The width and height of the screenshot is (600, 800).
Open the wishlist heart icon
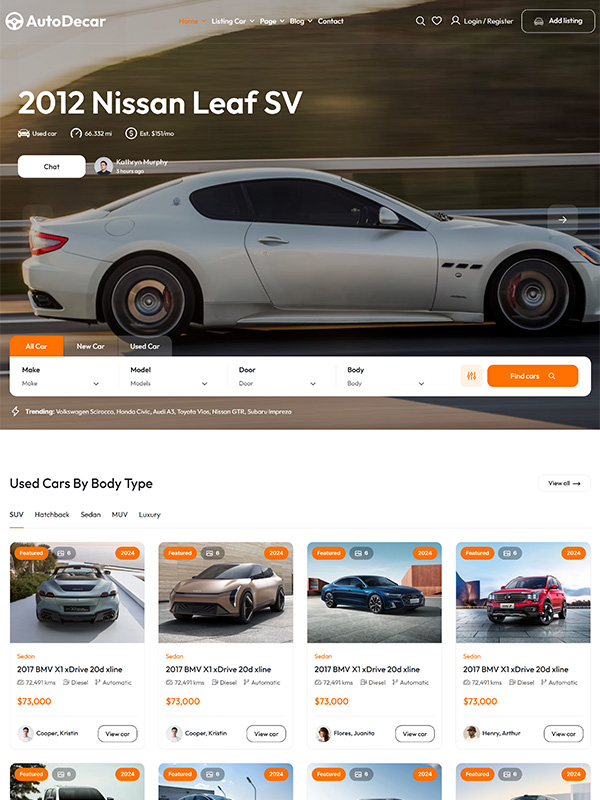(x=437, y=21)
